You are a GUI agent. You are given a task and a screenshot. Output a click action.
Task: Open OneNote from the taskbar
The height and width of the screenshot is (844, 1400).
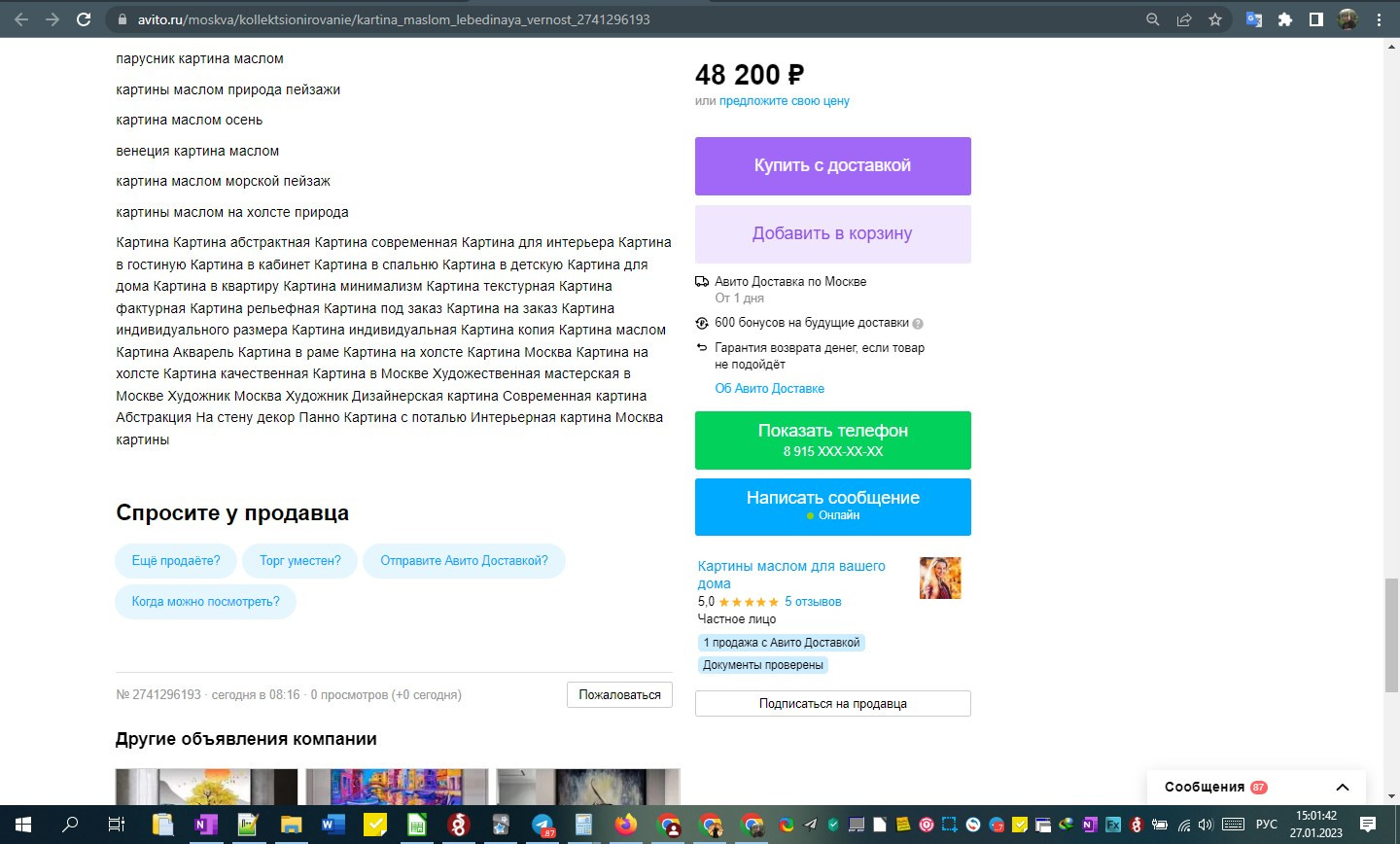pos(205,825)
